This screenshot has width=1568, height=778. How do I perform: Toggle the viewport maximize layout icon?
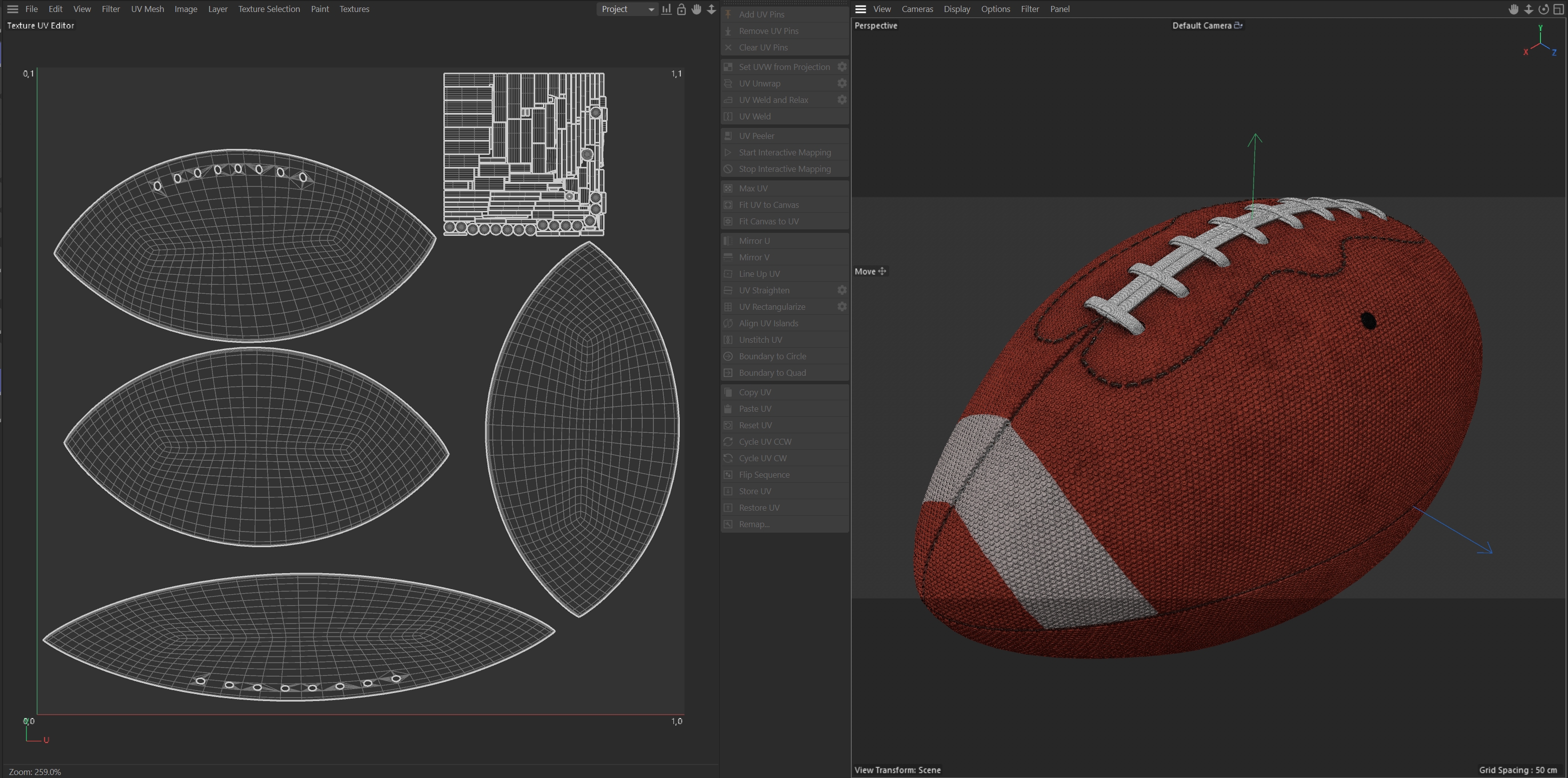(x=1559, y=9)
